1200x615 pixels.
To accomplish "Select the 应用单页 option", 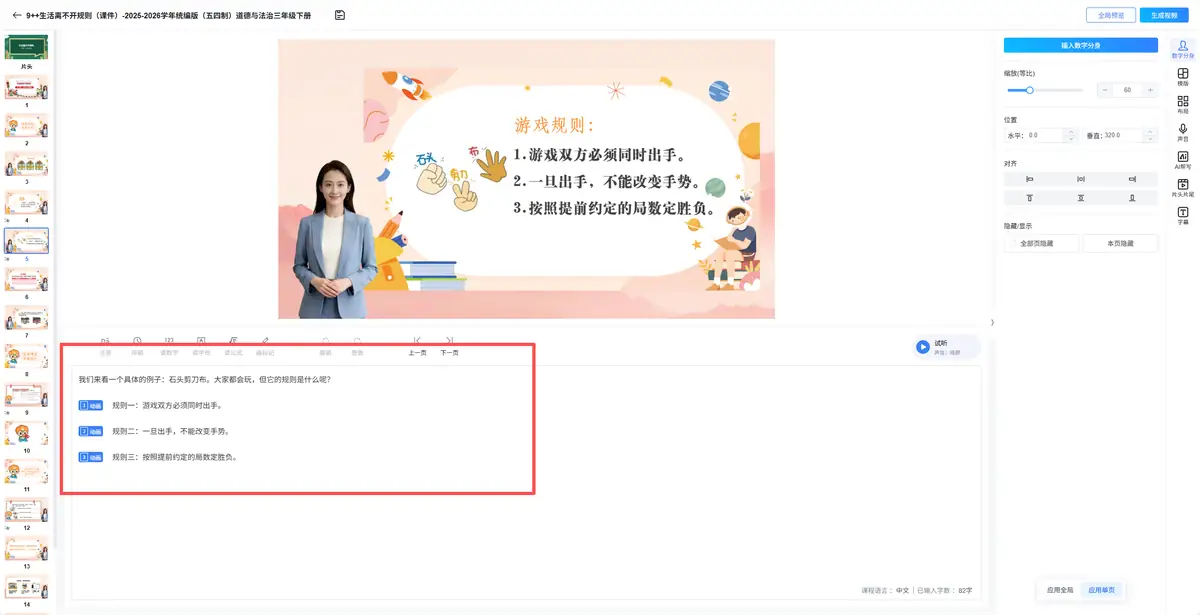I will 1101,590.
